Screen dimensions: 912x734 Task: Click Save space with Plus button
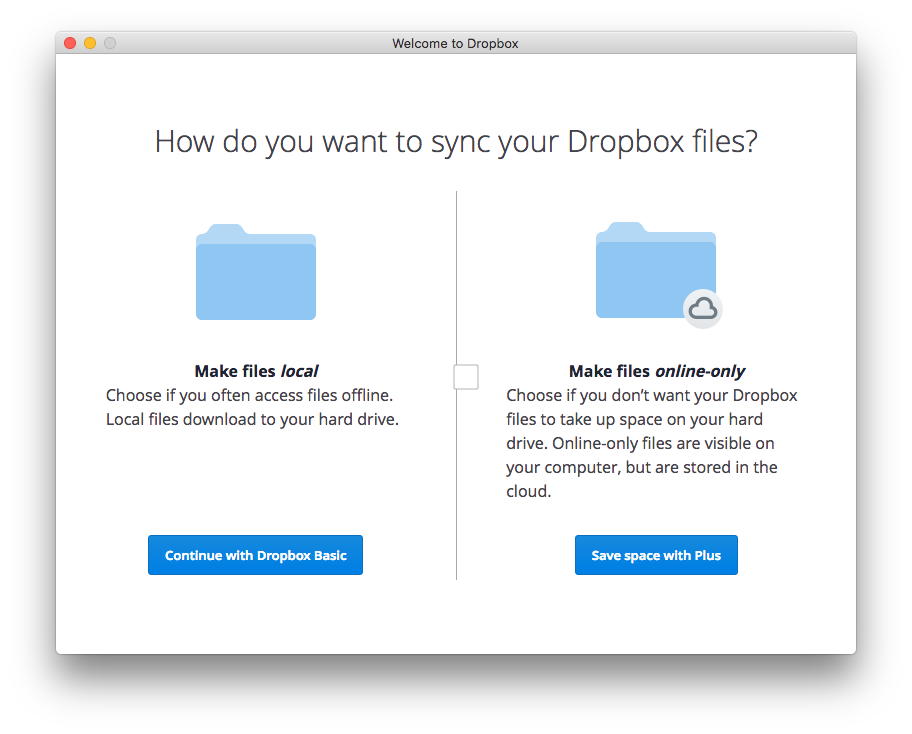click(656, 555)
